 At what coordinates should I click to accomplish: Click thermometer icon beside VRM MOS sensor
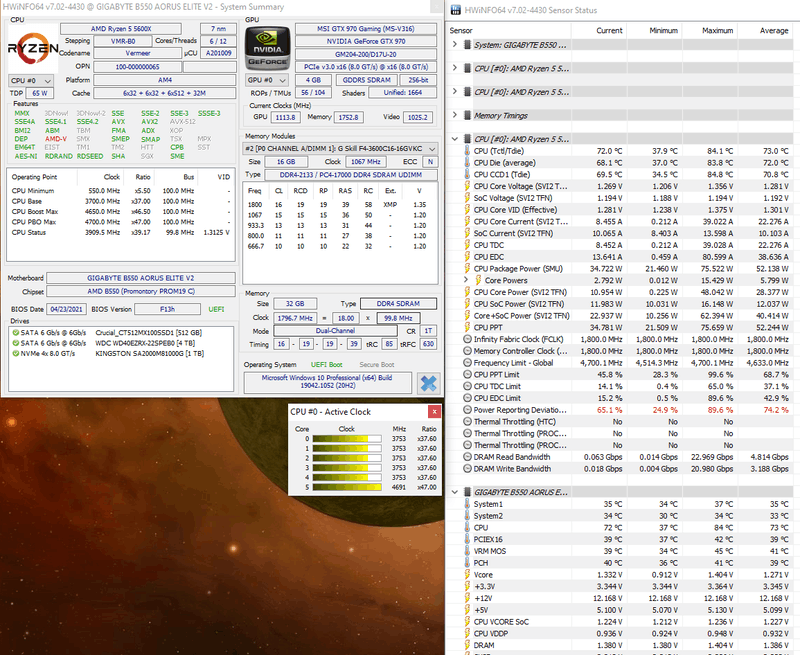pyautogui.click(x=467, y=551)
